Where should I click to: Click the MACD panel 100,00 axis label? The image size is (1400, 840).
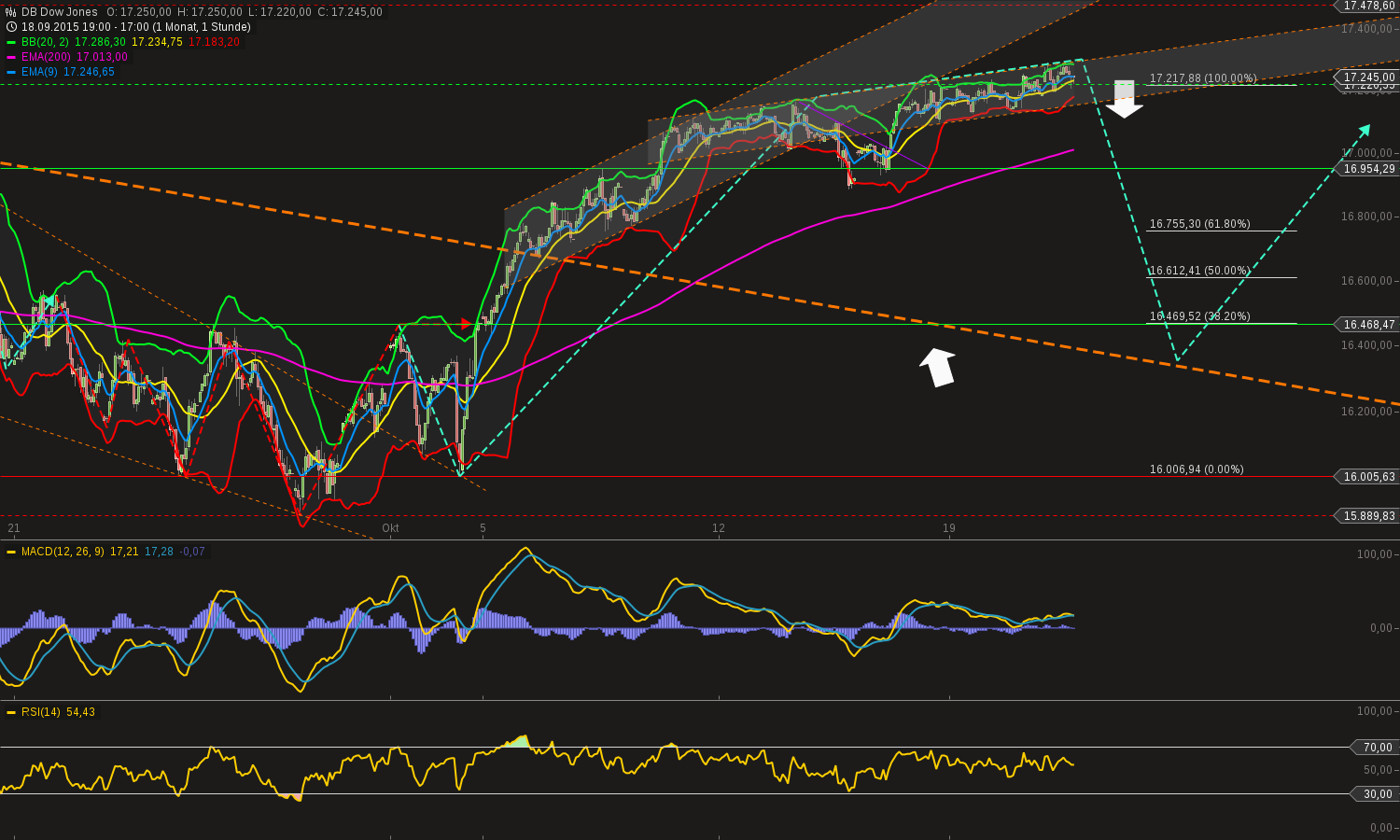1375,554
